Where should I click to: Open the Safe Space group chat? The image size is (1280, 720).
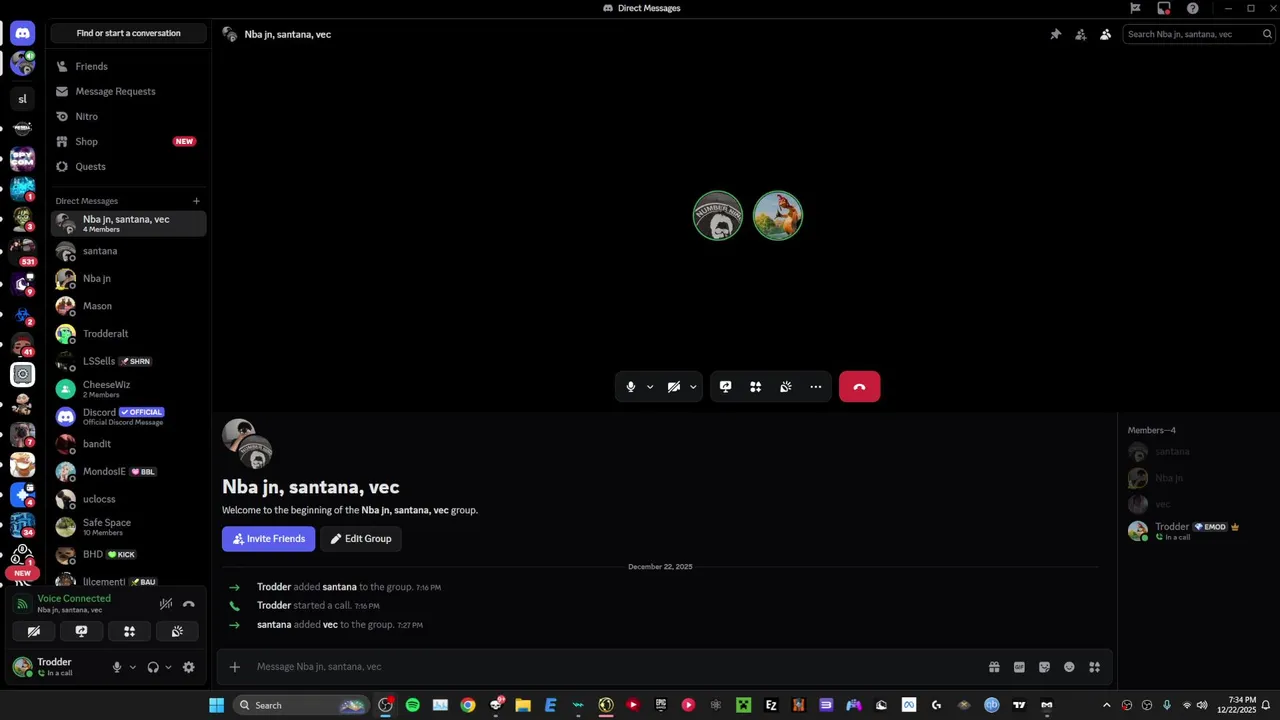point(129,527)
